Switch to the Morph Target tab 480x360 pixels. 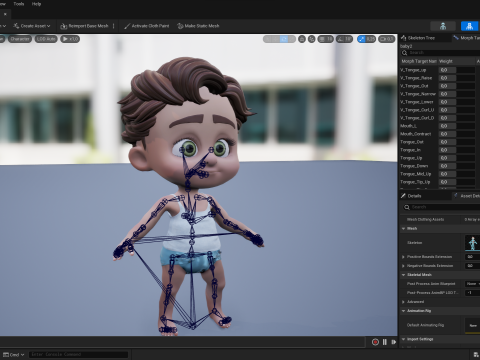coord(467,38)
